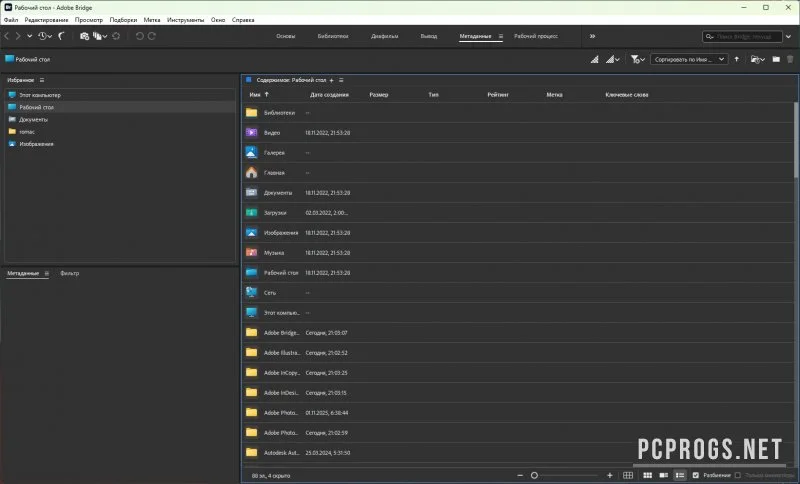Select the Загрузки folder icon
Viewport: 800px width, 484px height.
pos(252,213)
